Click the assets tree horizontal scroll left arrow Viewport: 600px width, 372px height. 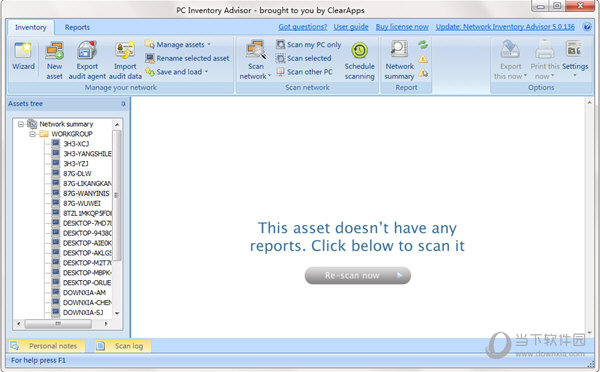(18, 324)
